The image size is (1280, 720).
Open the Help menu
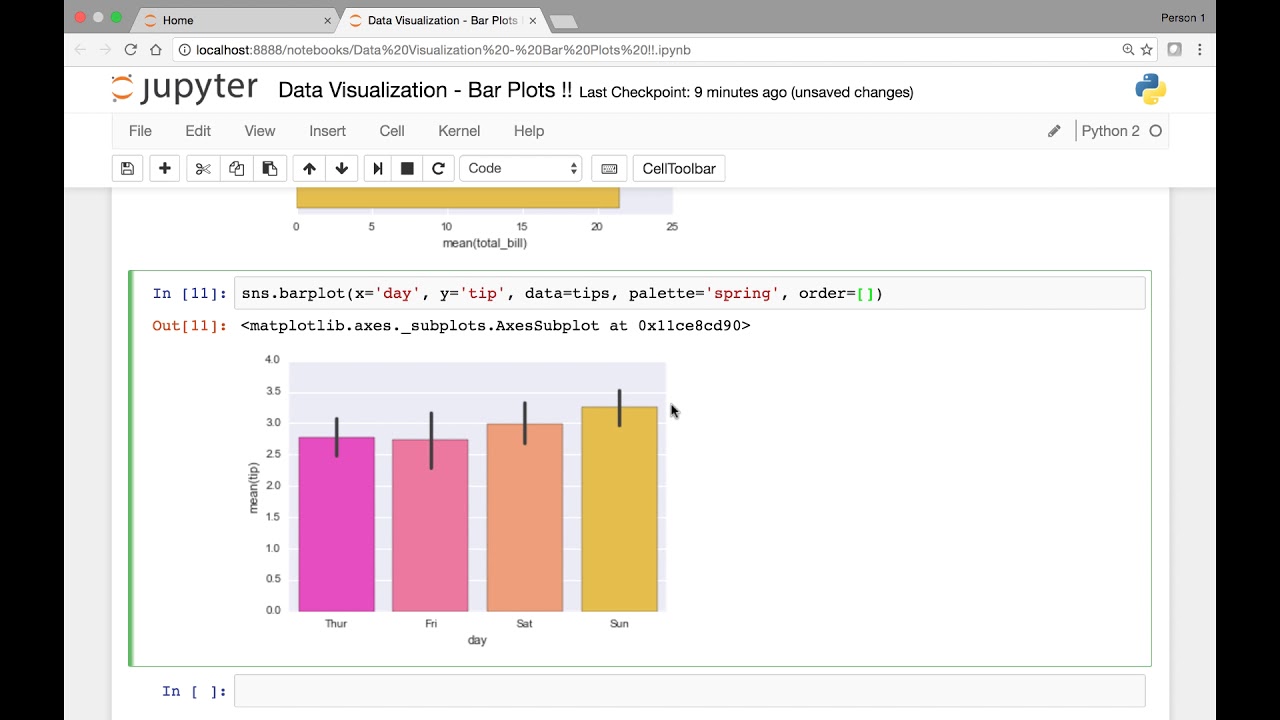529,131
